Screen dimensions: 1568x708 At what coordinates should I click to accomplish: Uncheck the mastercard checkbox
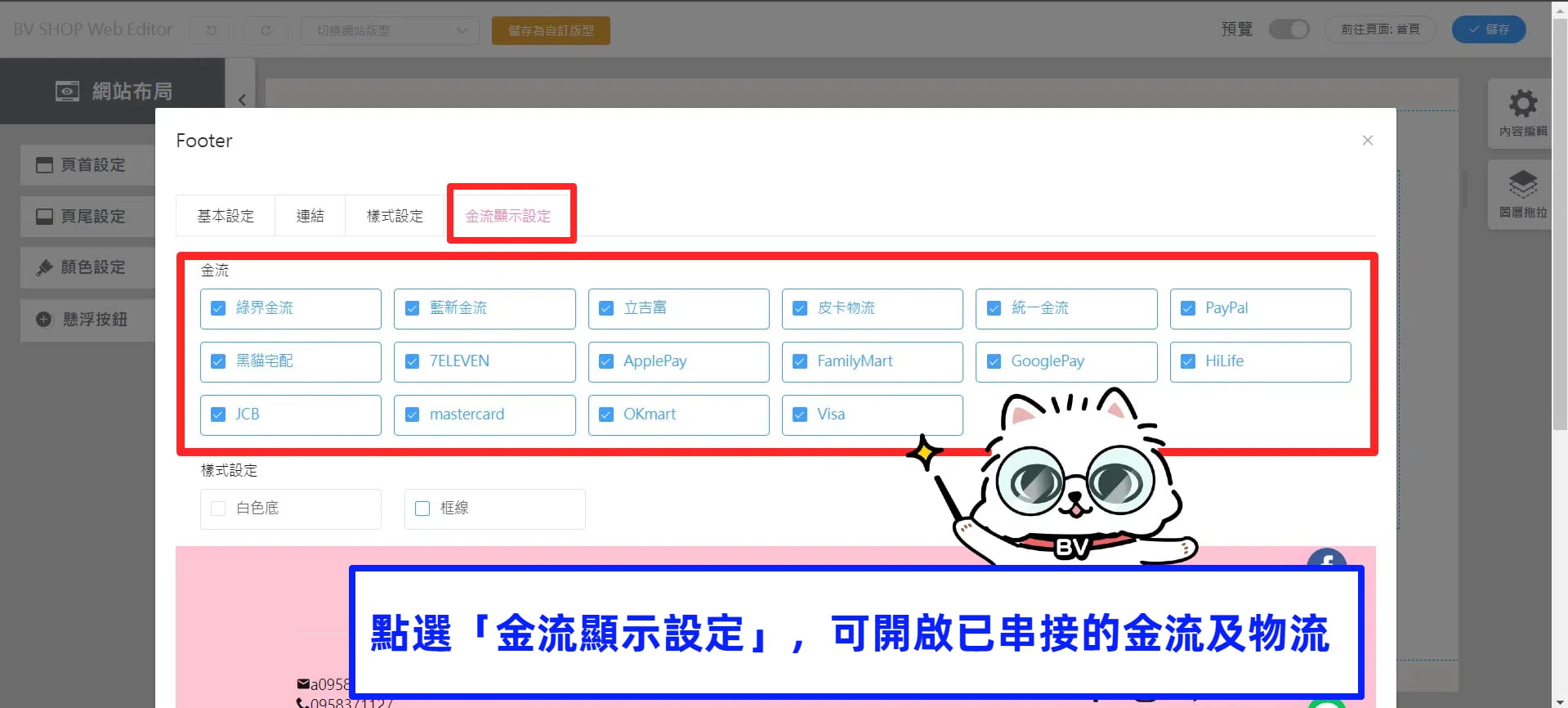tap(412, 414)
